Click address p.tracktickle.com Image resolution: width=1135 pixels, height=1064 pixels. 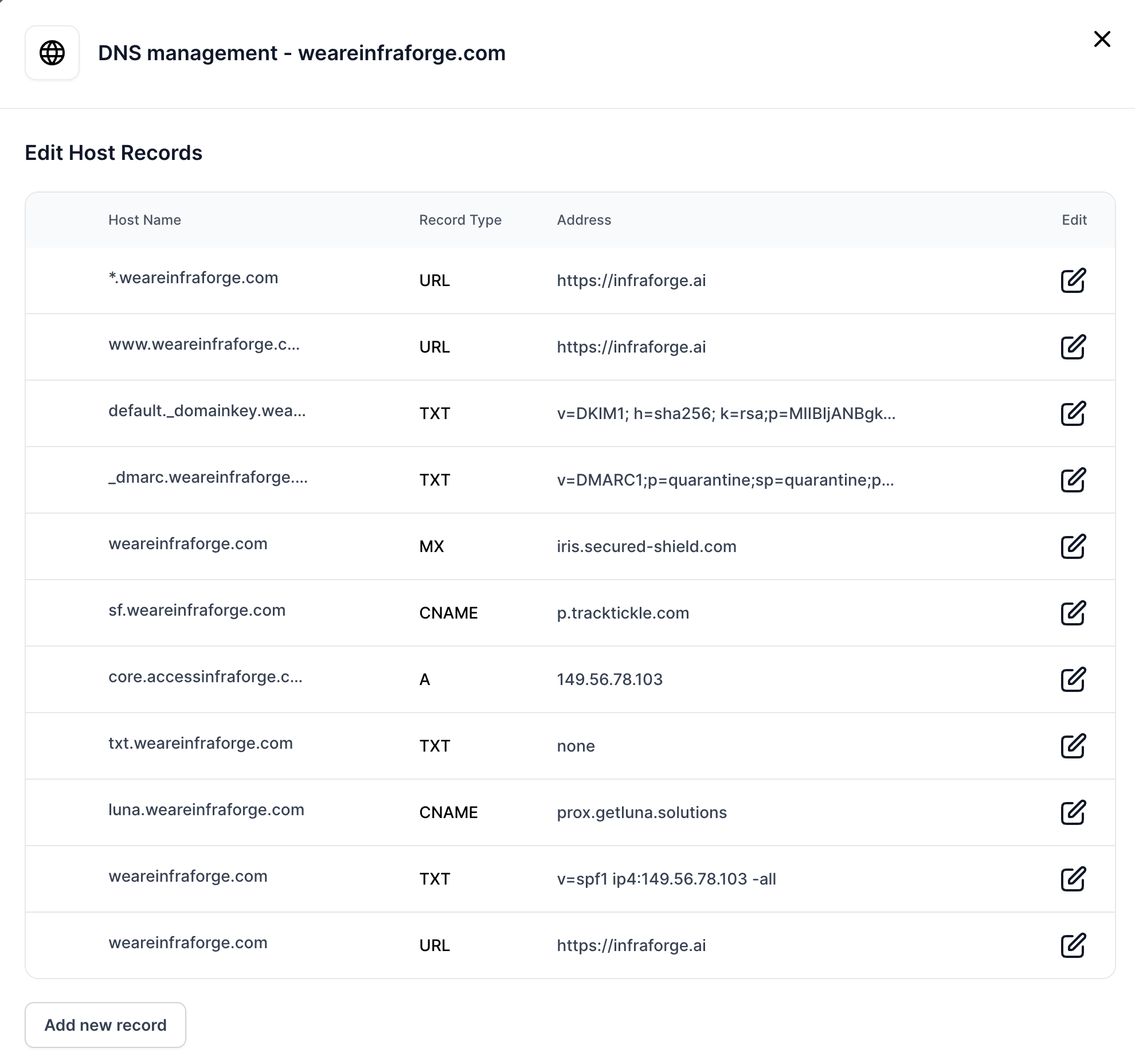623,613
